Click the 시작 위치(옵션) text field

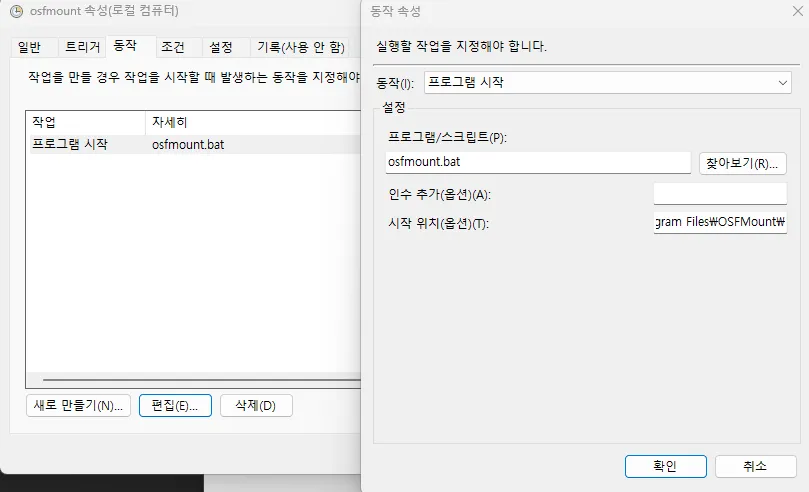(x=719, y=222)
